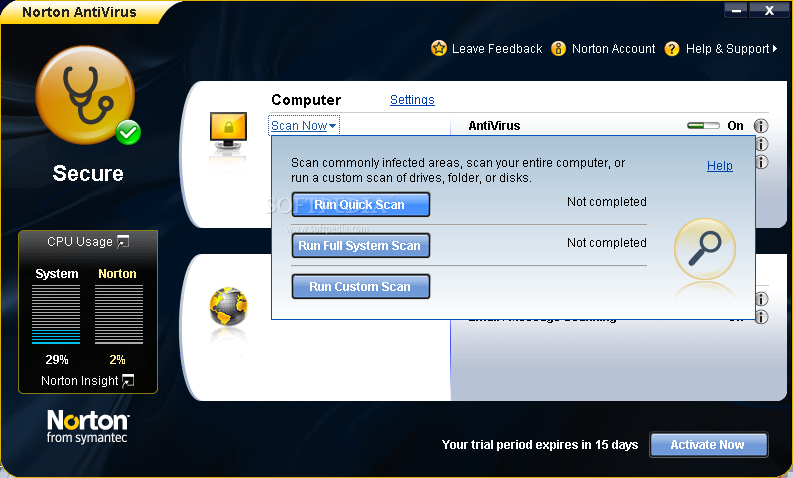Expand the CPU Usage panel icon

(x=123, y=242)
